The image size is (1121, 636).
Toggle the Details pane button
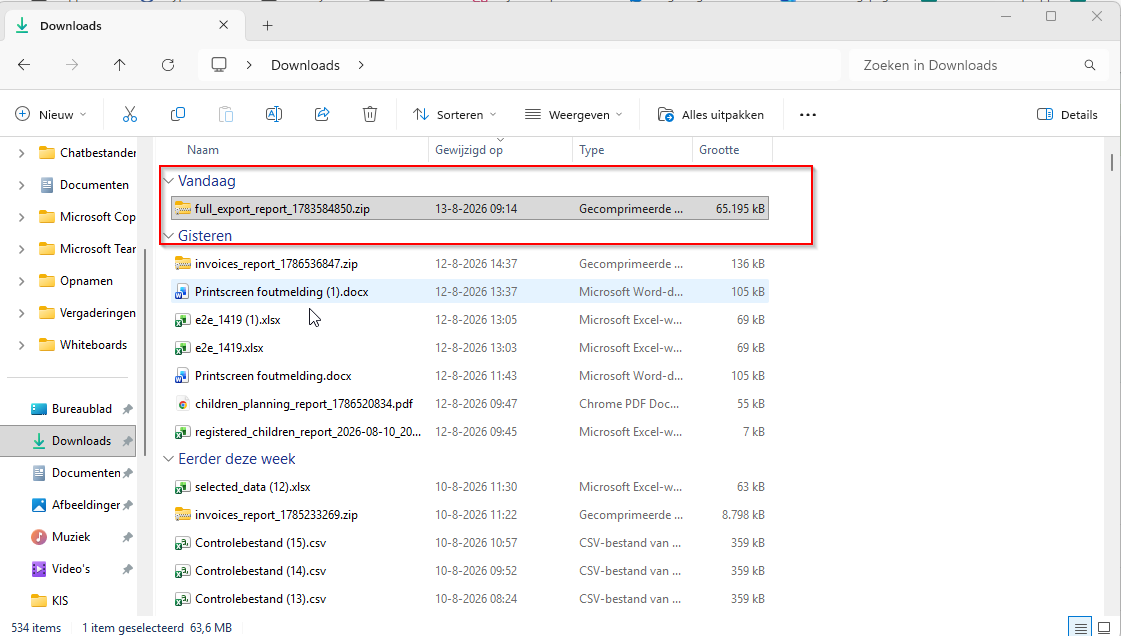pyautogui.click(x=1067, y=114)
